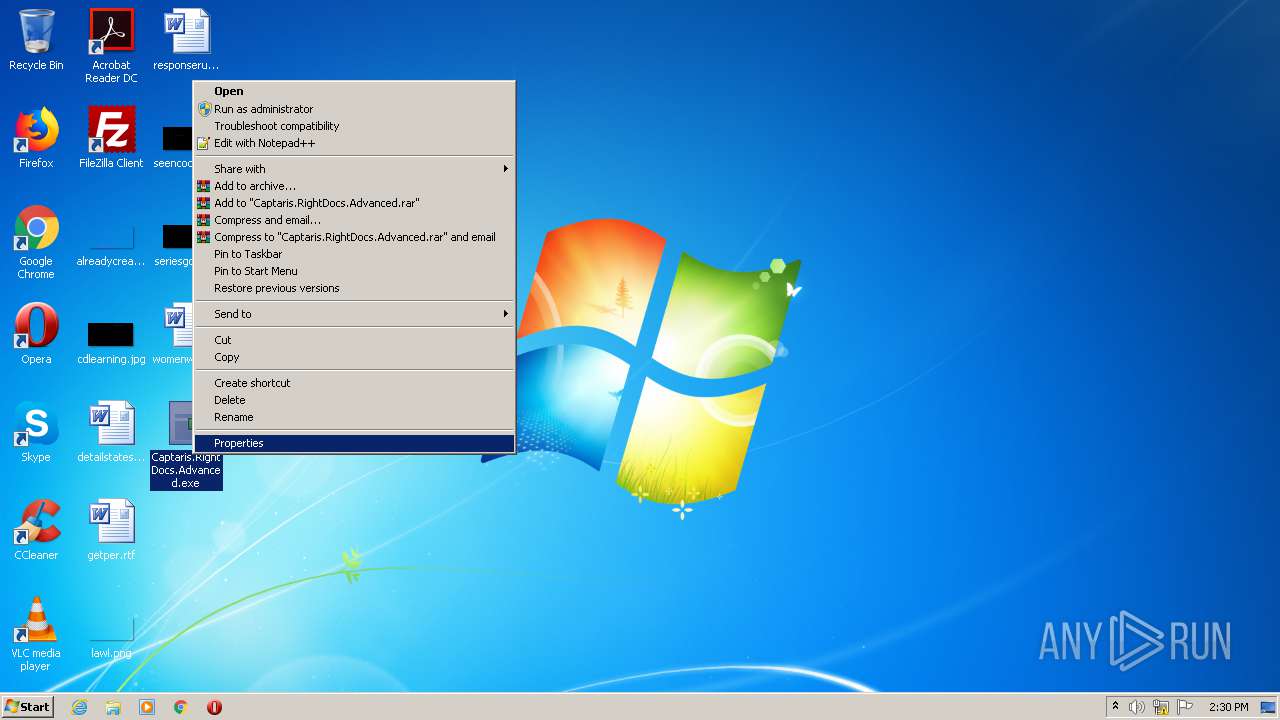
Task: Select the Firefox desktop shortcut
Action: (36, 138)
